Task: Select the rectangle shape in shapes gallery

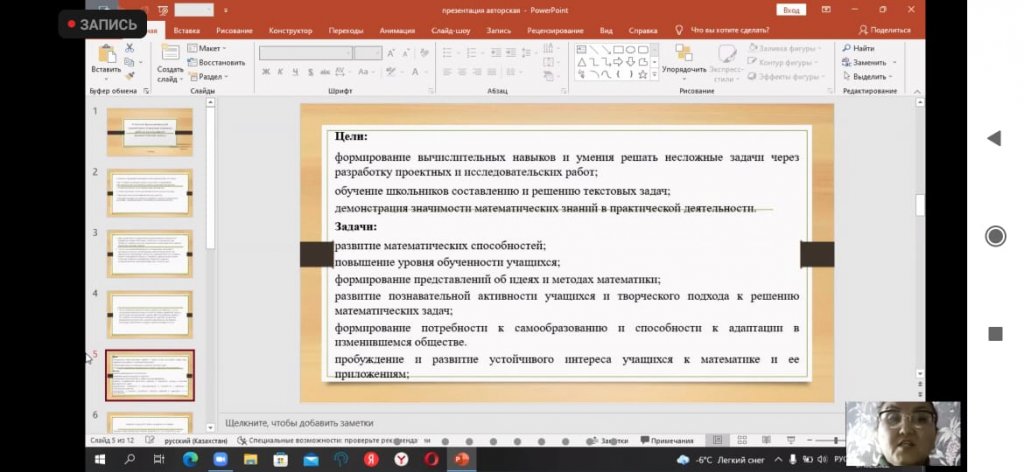Action: (x=618, y=50)
